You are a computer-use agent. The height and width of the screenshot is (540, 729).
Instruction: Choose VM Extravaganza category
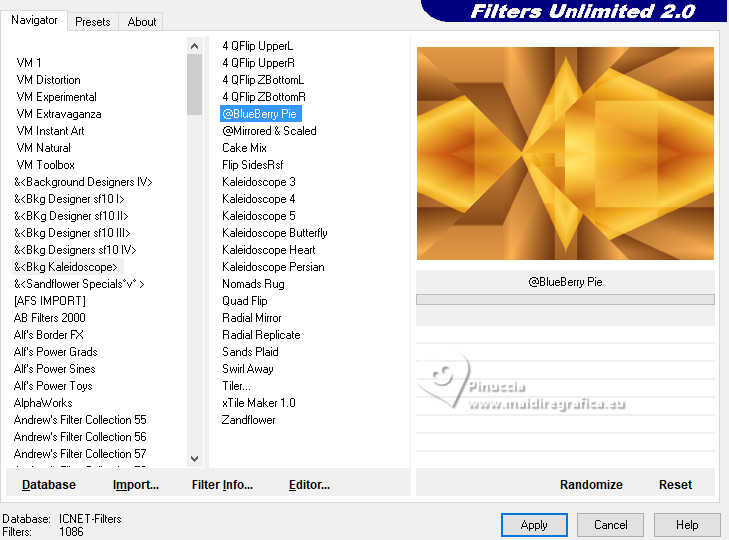[59, 114]
